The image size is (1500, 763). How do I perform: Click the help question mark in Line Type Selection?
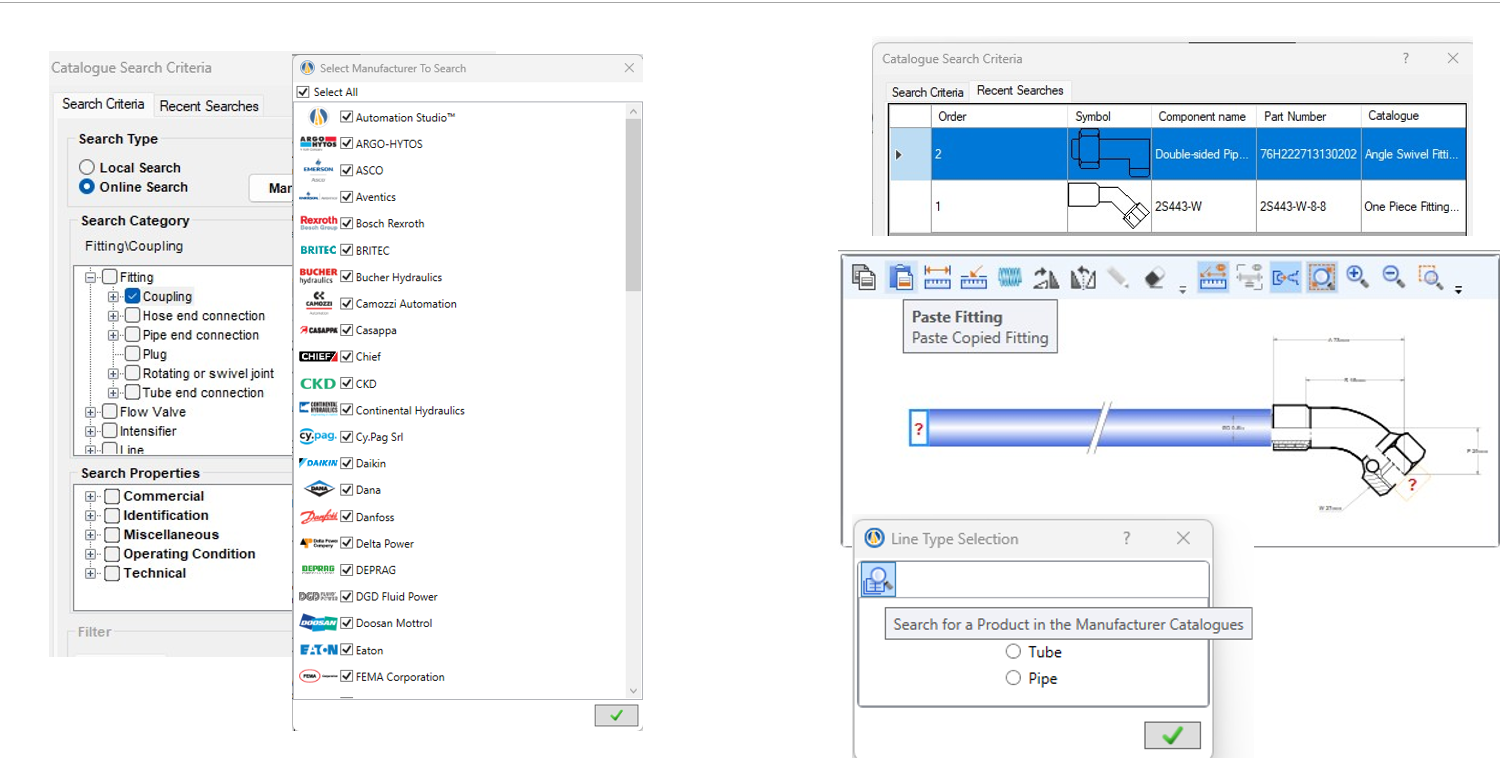pyautogui.click(x=1127, y=538)
